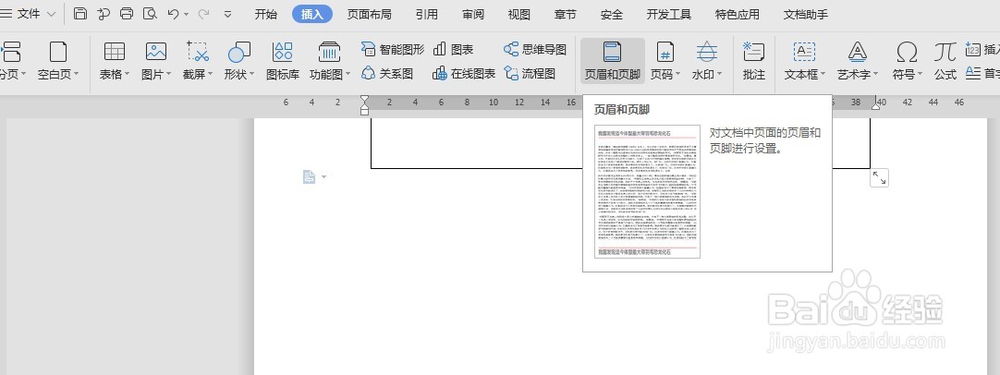Open the 安全 tab
The width and height of the screenshot is (1000, 375).
click(612, 14)
